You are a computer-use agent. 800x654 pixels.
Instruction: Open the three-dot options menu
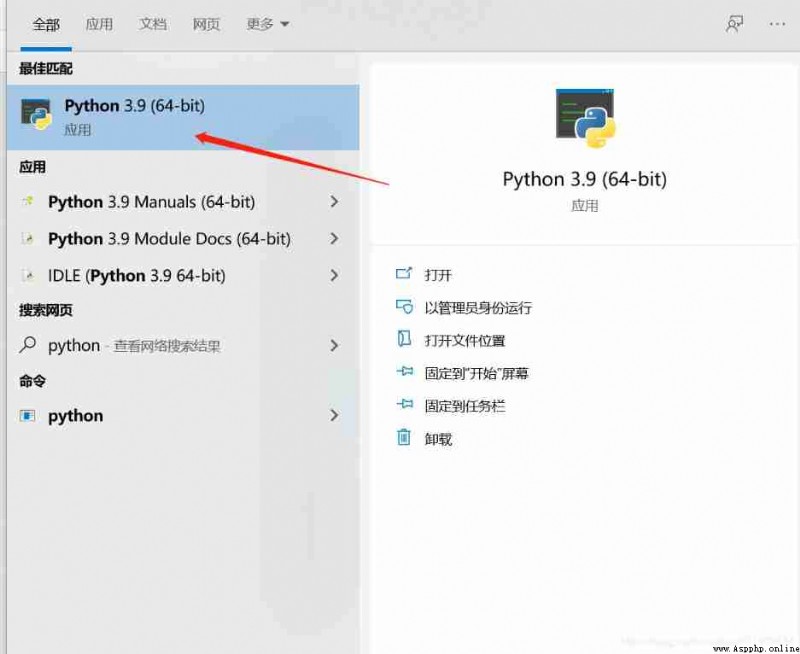pos(777,24)
